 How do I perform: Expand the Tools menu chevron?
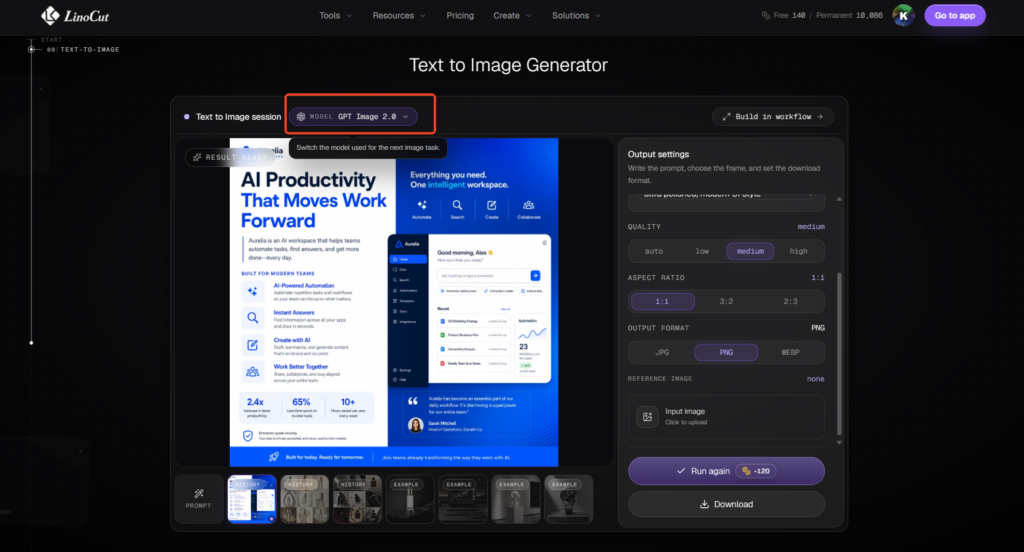(349, 16)
